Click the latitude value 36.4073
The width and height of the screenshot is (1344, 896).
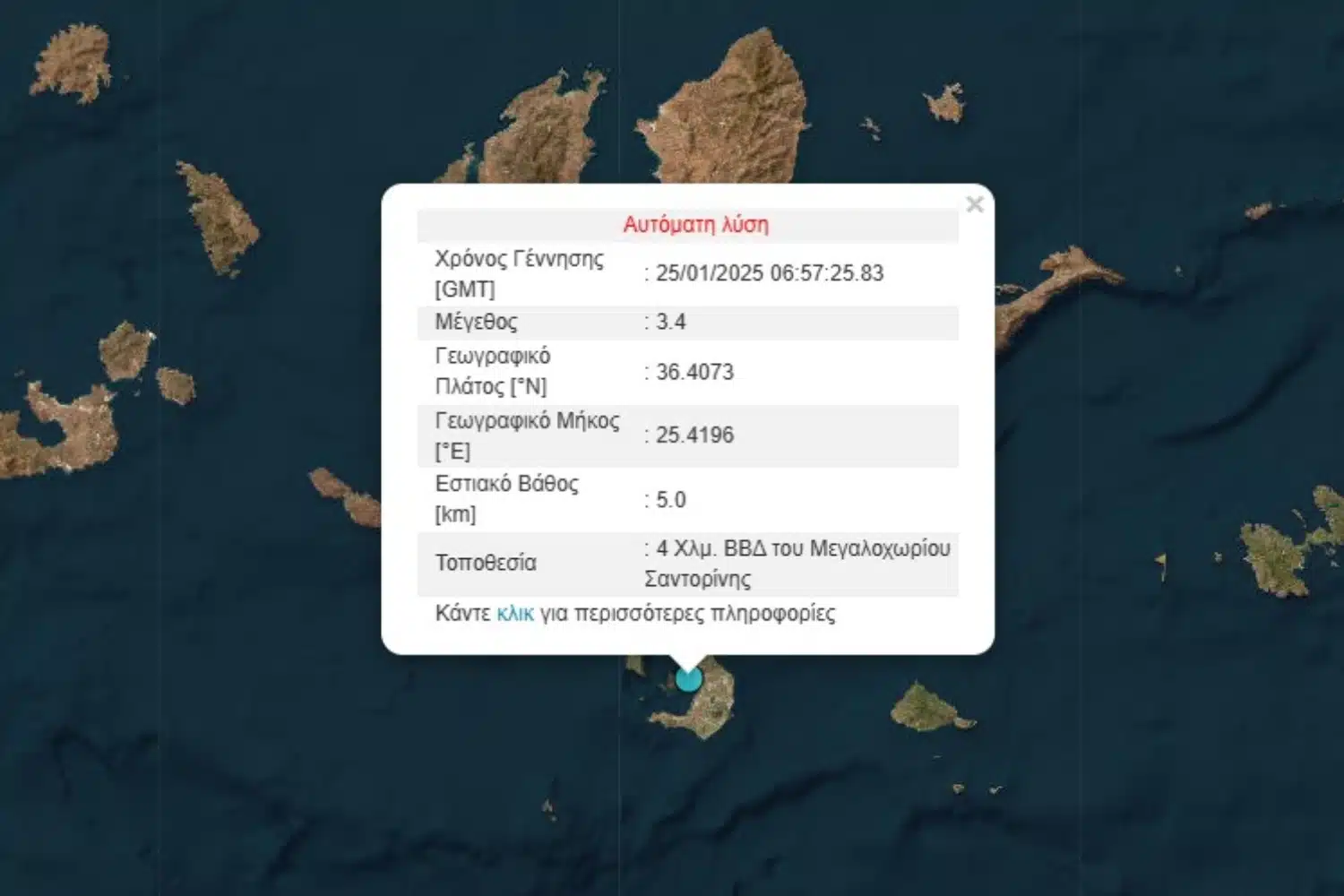point(694,372)
